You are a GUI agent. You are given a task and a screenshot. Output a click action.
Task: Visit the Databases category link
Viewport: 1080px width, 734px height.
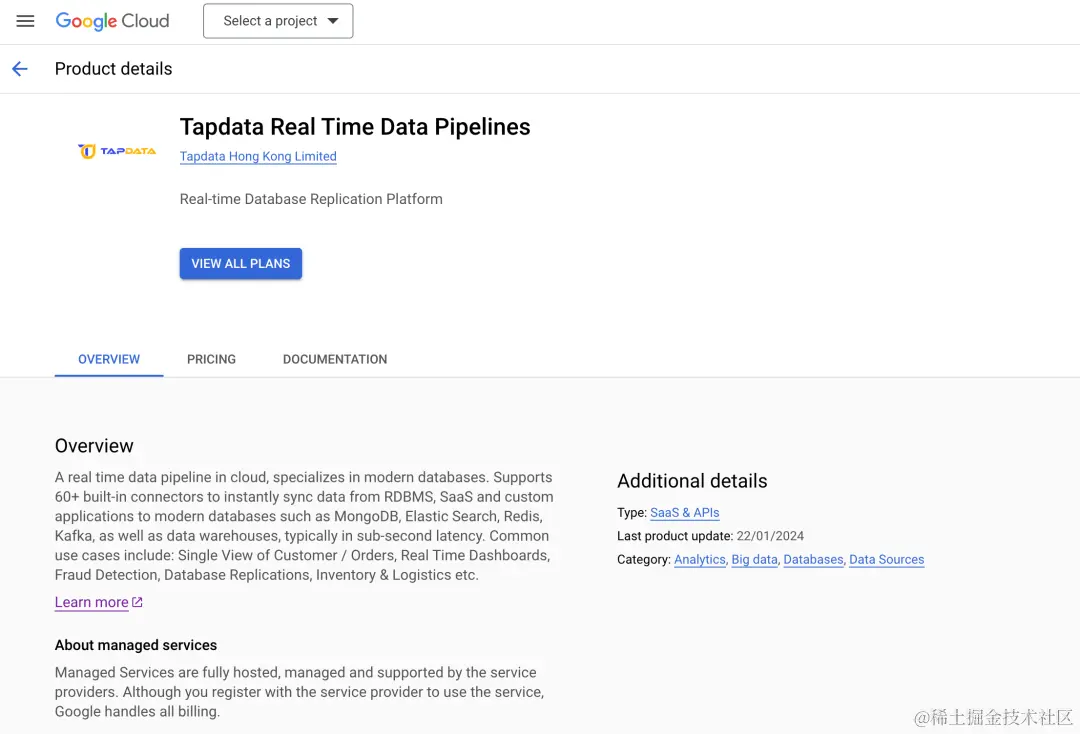click(813, 560)
